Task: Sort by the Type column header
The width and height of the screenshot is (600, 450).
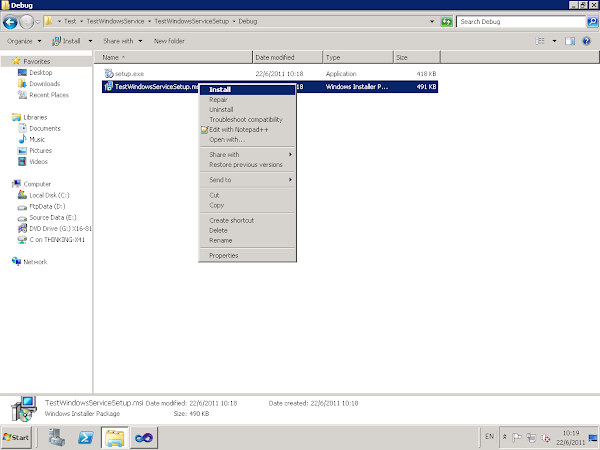Action: (x=358, y=57)
